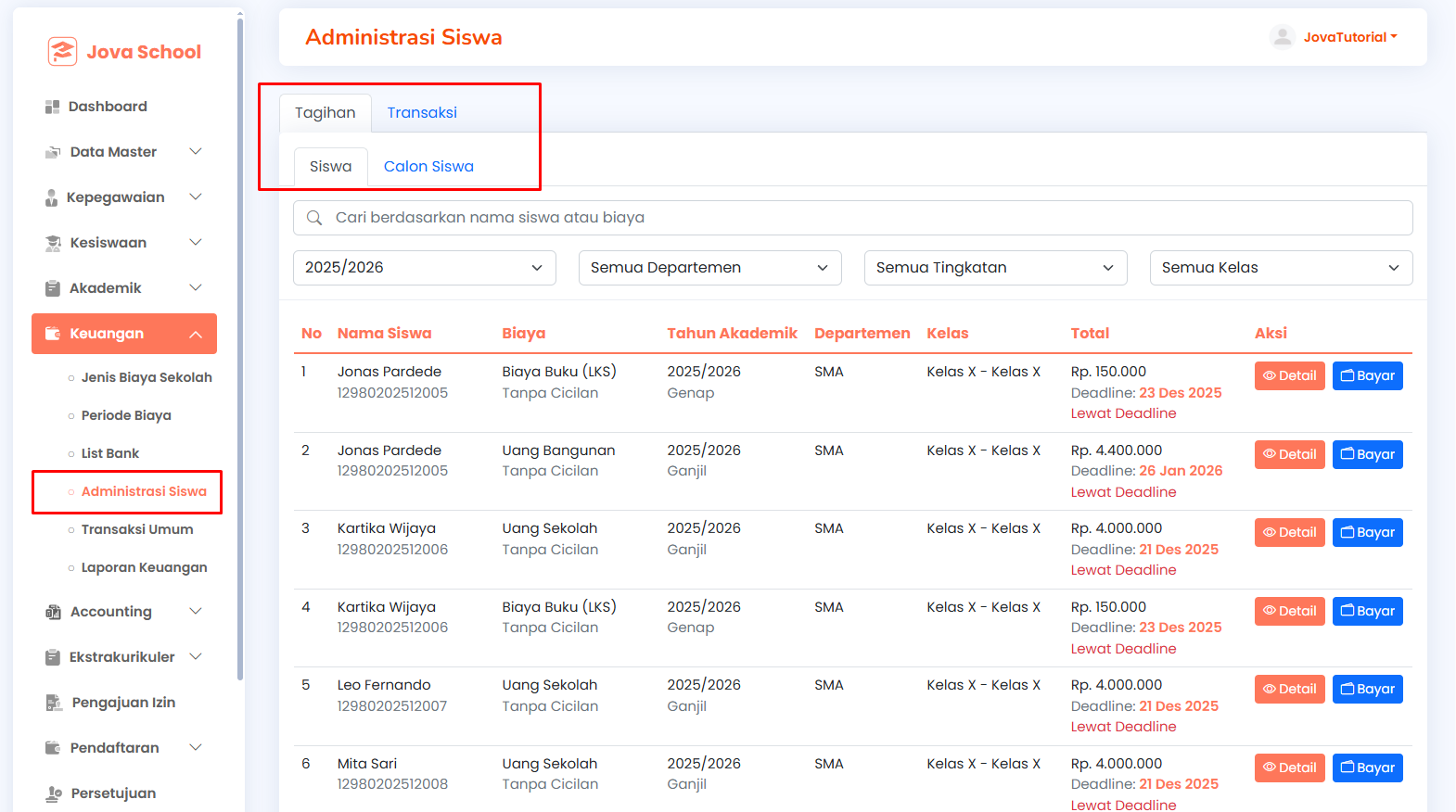1456x812 pixels.
Task: Click the JovaTutorial user avatar
Action: [x=1283, y=37]
